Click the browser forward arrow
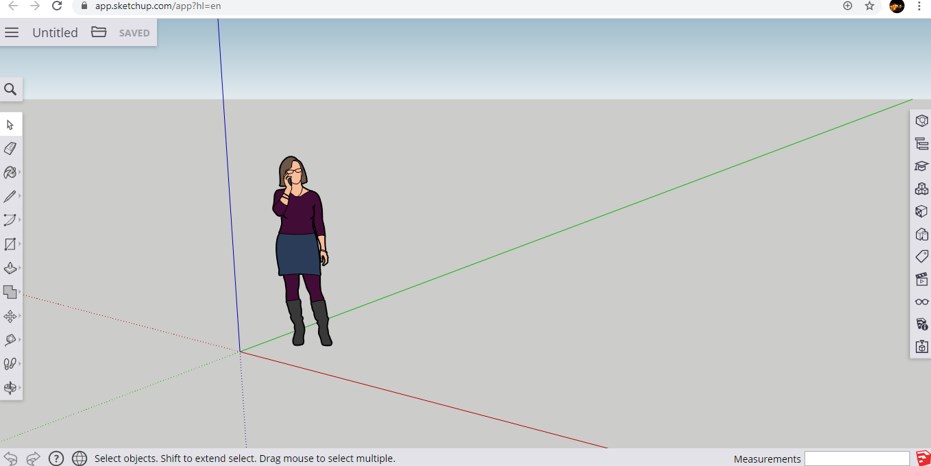 pos(34,6)
